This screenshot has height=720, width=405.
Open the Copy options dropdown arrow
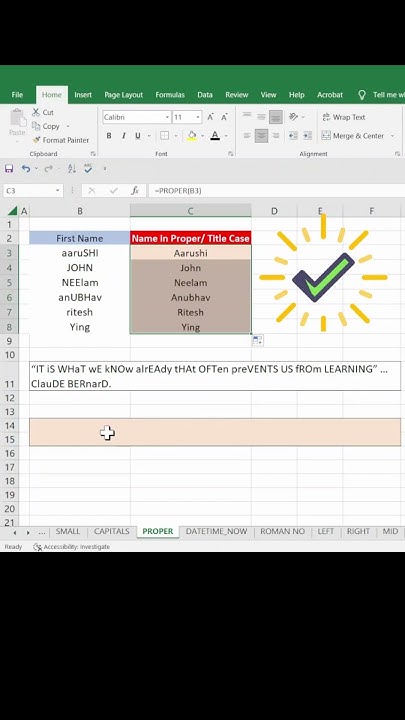pyautogui.click(x=68, y=126)
